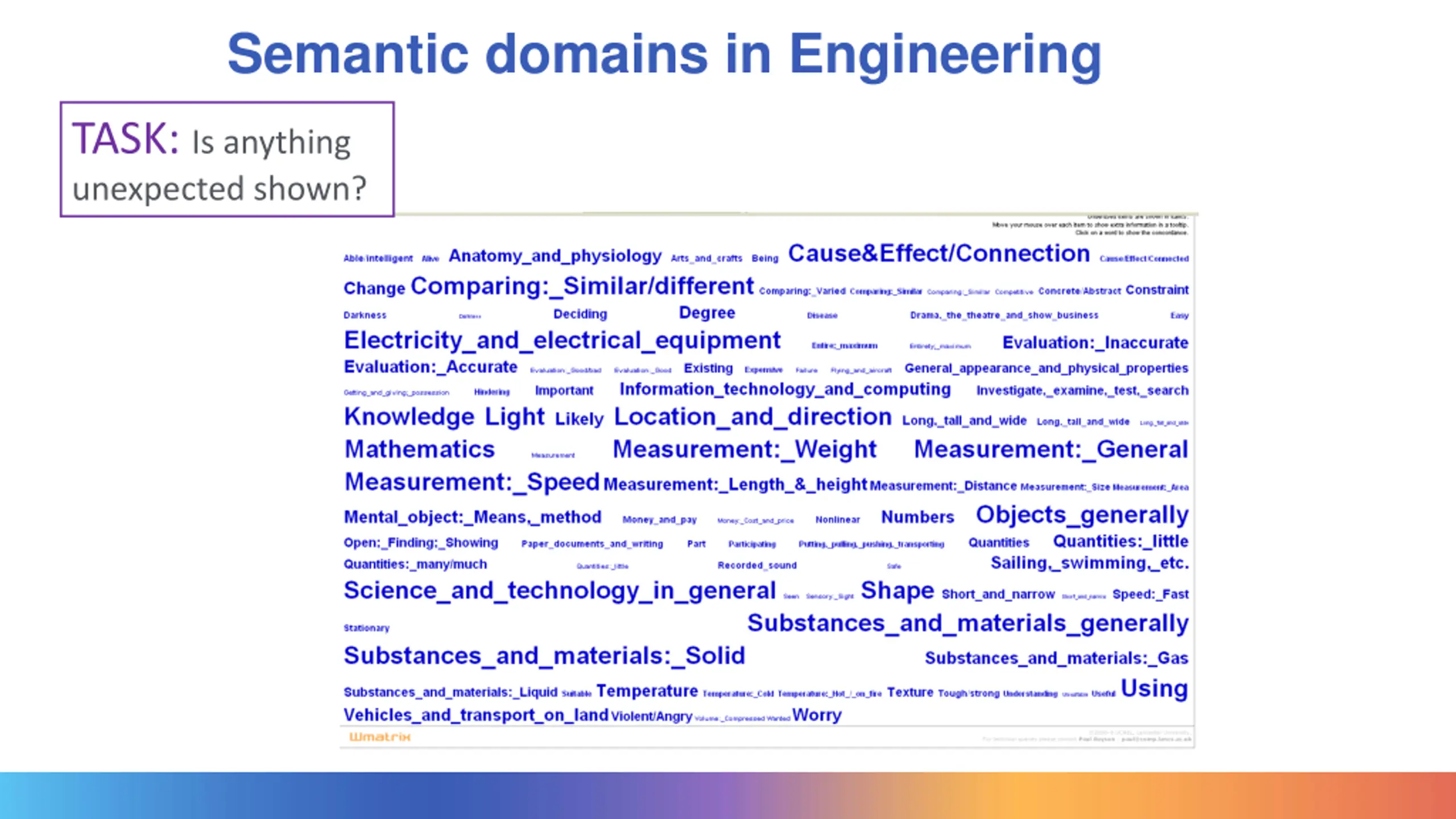Click the Hindering tag
Image resolution: width=1456 pixels, height=819 pixels.
(492, 392)
